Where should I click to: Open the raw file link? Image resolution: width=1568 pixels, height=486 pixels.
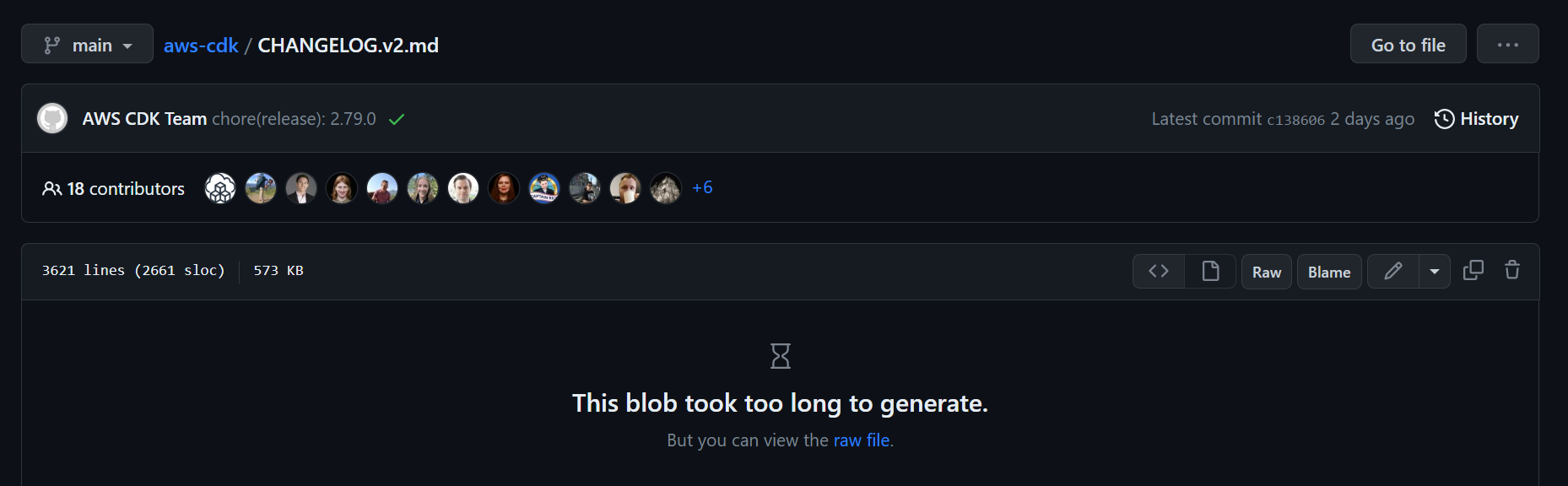(861, 440)
